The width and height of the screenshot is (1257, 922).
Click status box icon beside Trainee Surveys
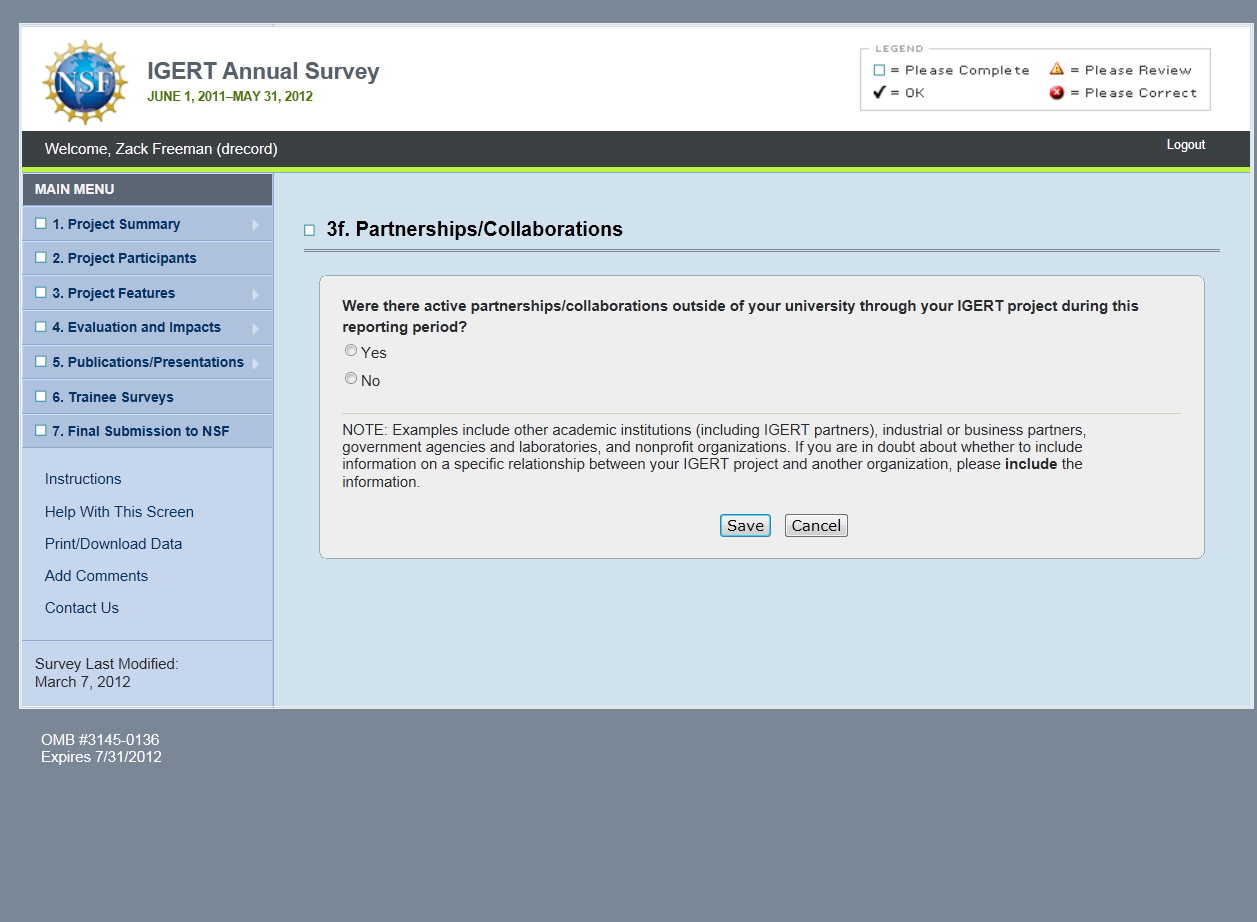click(41, 397)
